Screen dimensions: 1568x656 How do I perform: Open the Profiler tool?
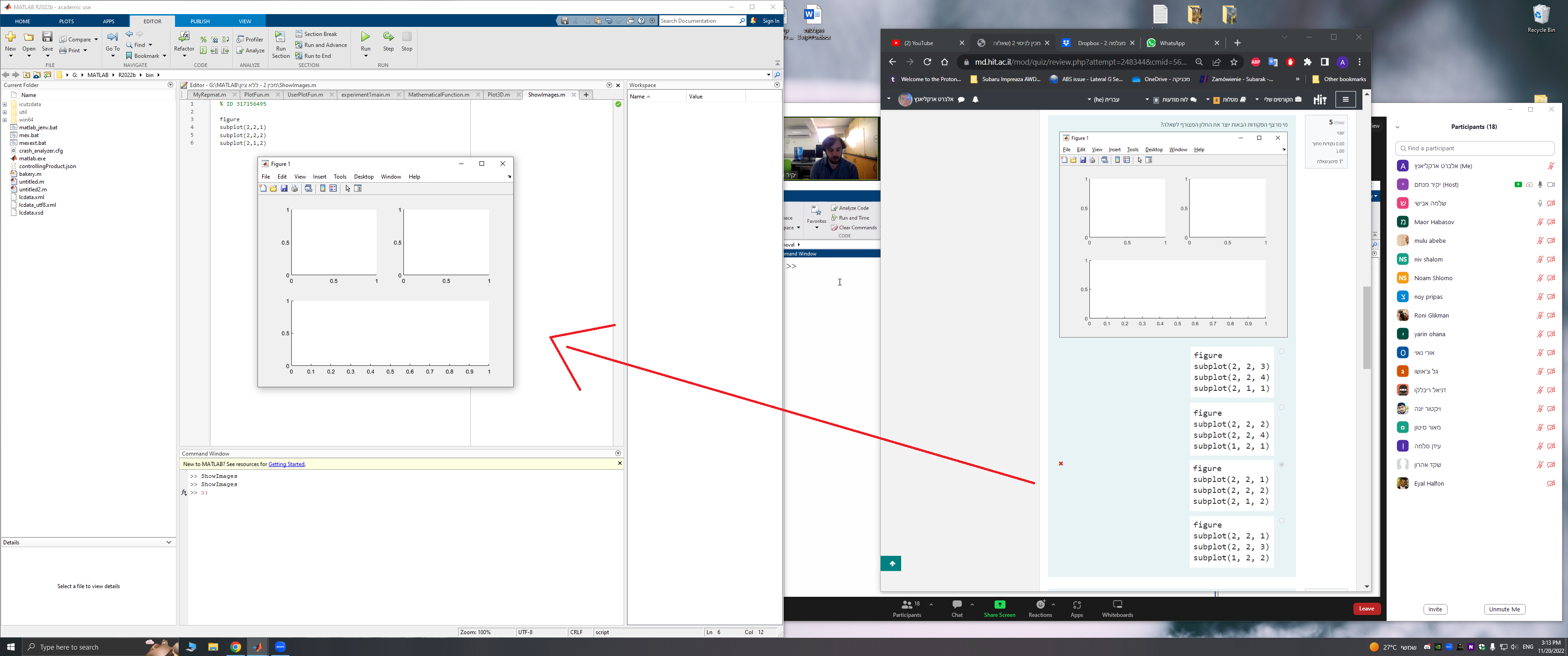(x=250, y=40)
